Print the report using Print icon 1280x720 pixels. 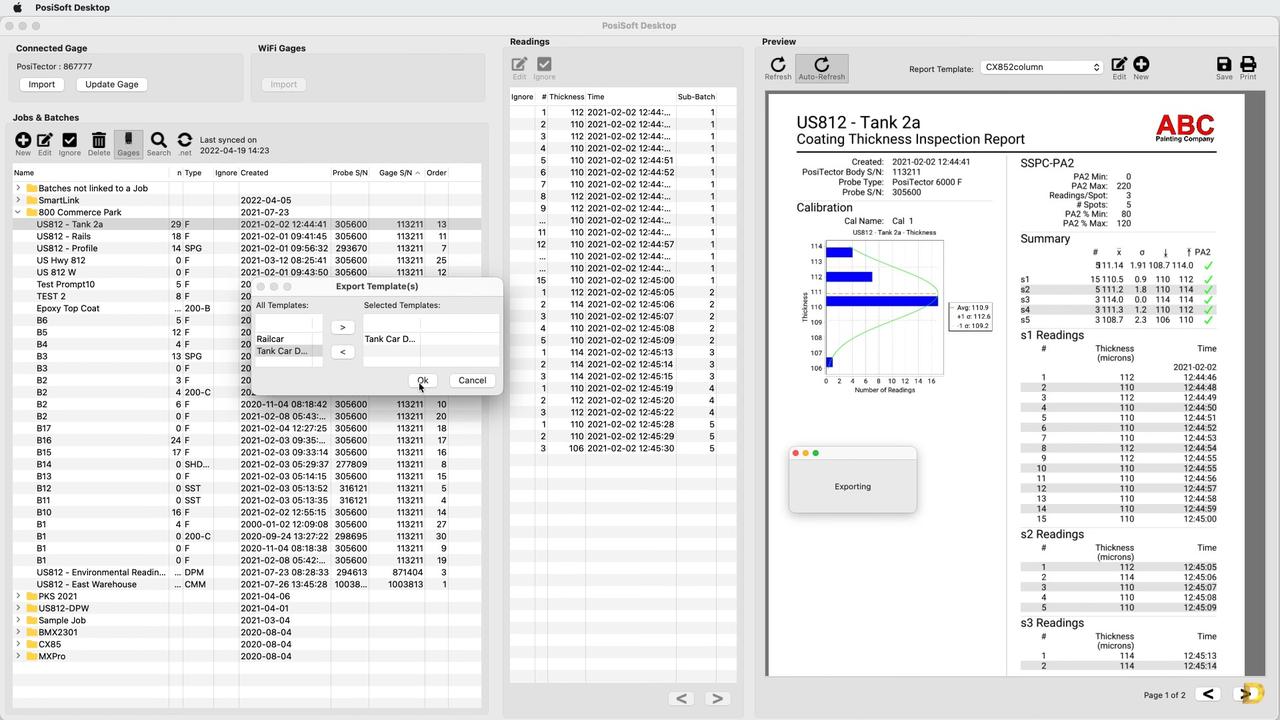tap(1248, 68)
